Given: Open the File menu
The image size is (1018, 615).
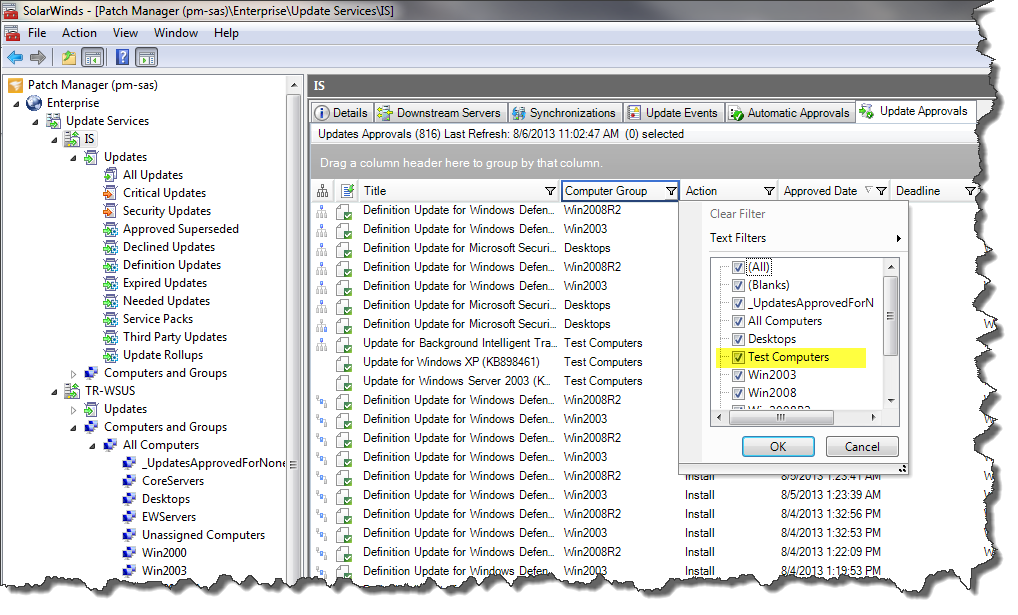Looking at the screenshot, I should [x=37, y=33].
